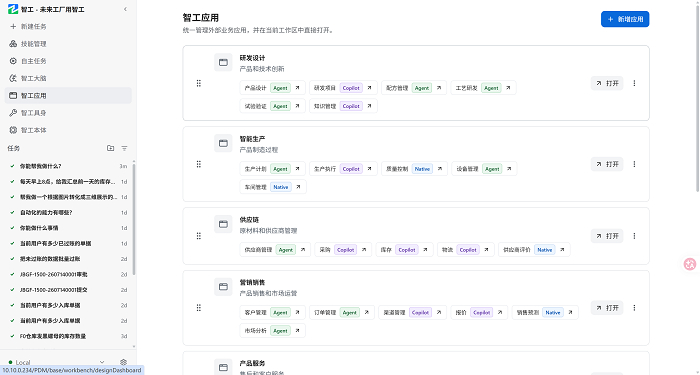700x375 pixels.
Task: Open the 配方管理 Agent chip
Action: point(414,88)
